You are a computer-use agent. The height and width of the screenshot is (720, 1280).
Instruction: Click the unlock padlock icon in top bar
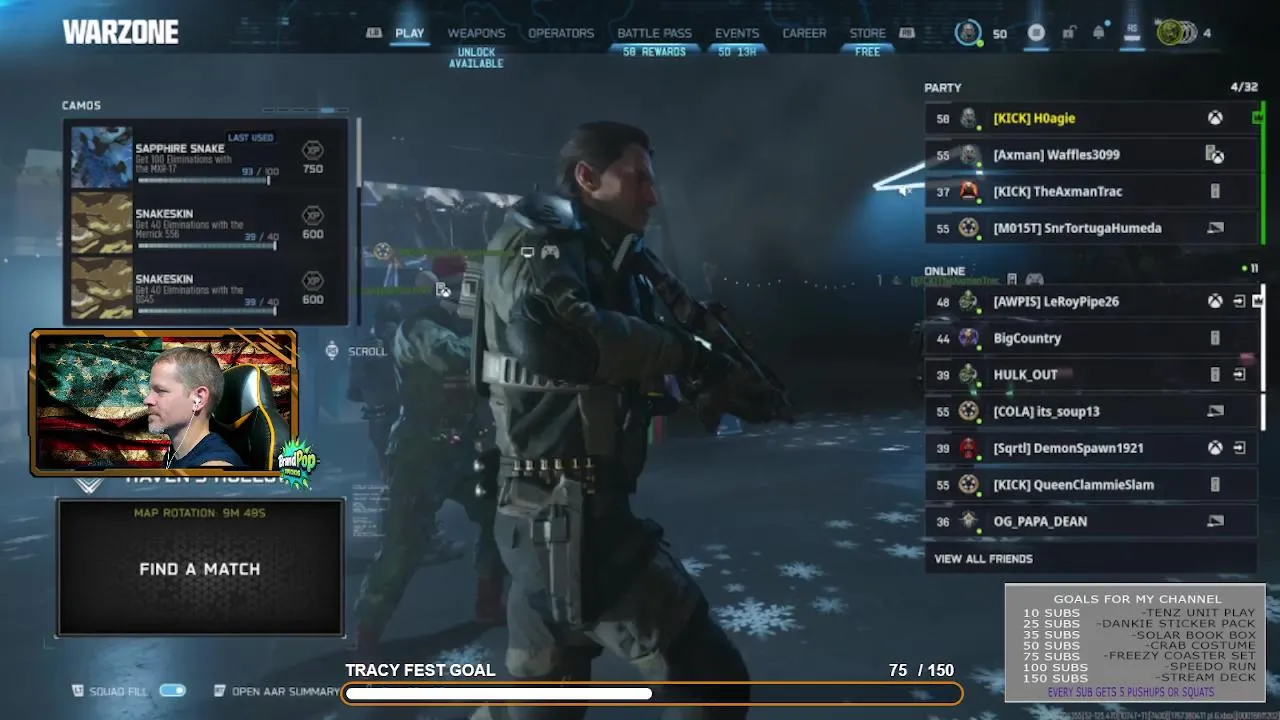tap(1068, 33)
